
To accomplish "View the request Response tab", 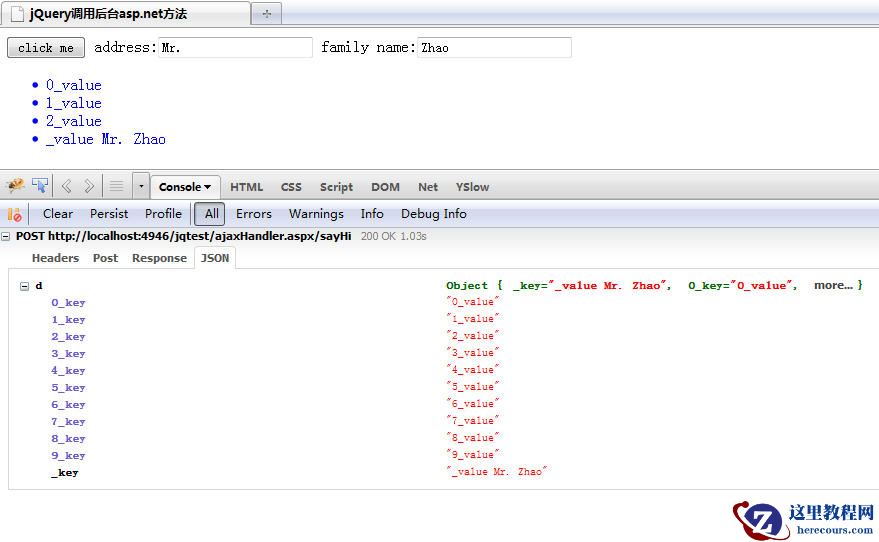I will (x=159, y=258).
